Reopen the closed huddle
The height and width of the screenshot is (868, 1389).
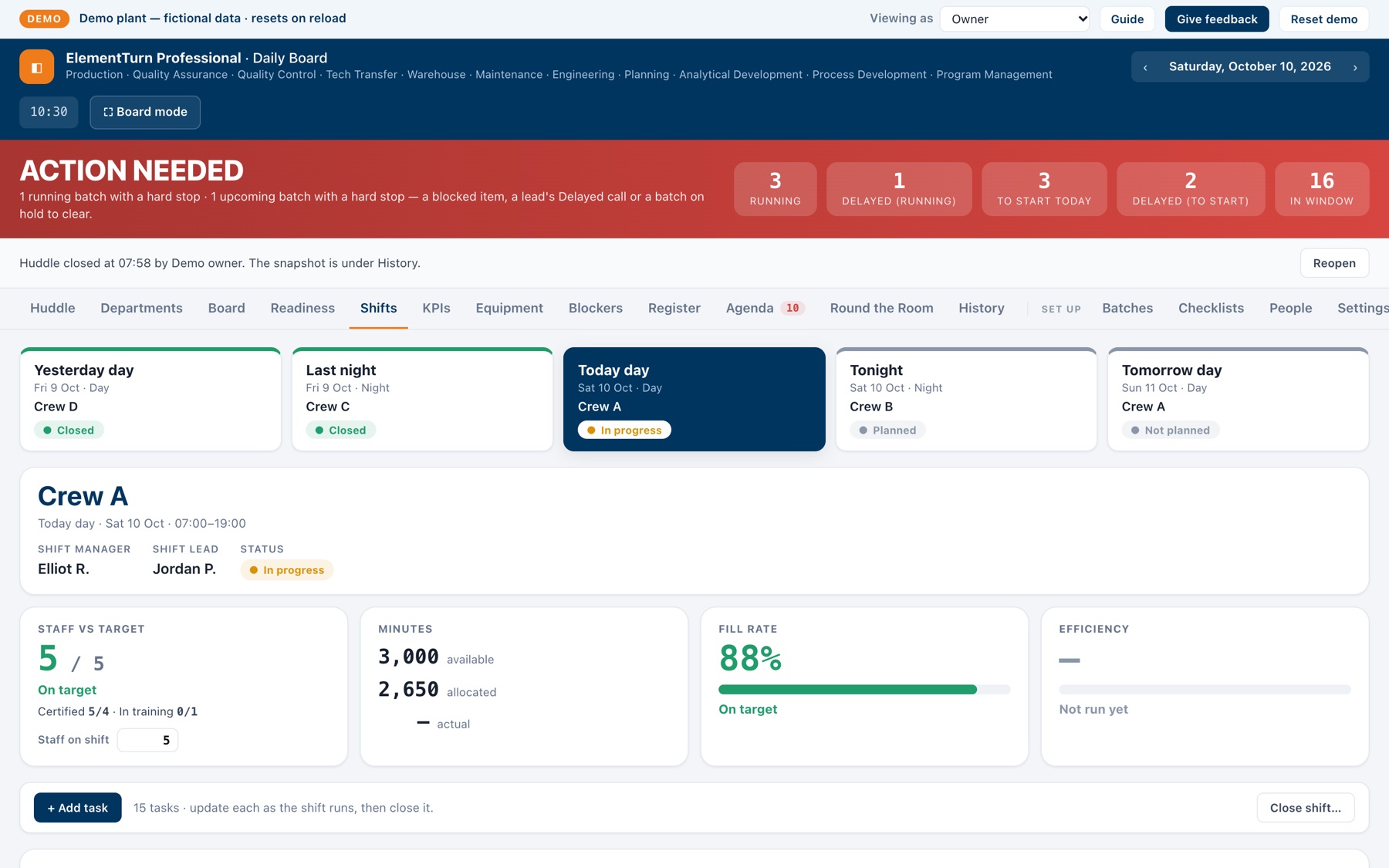[x=1334, y=263]
